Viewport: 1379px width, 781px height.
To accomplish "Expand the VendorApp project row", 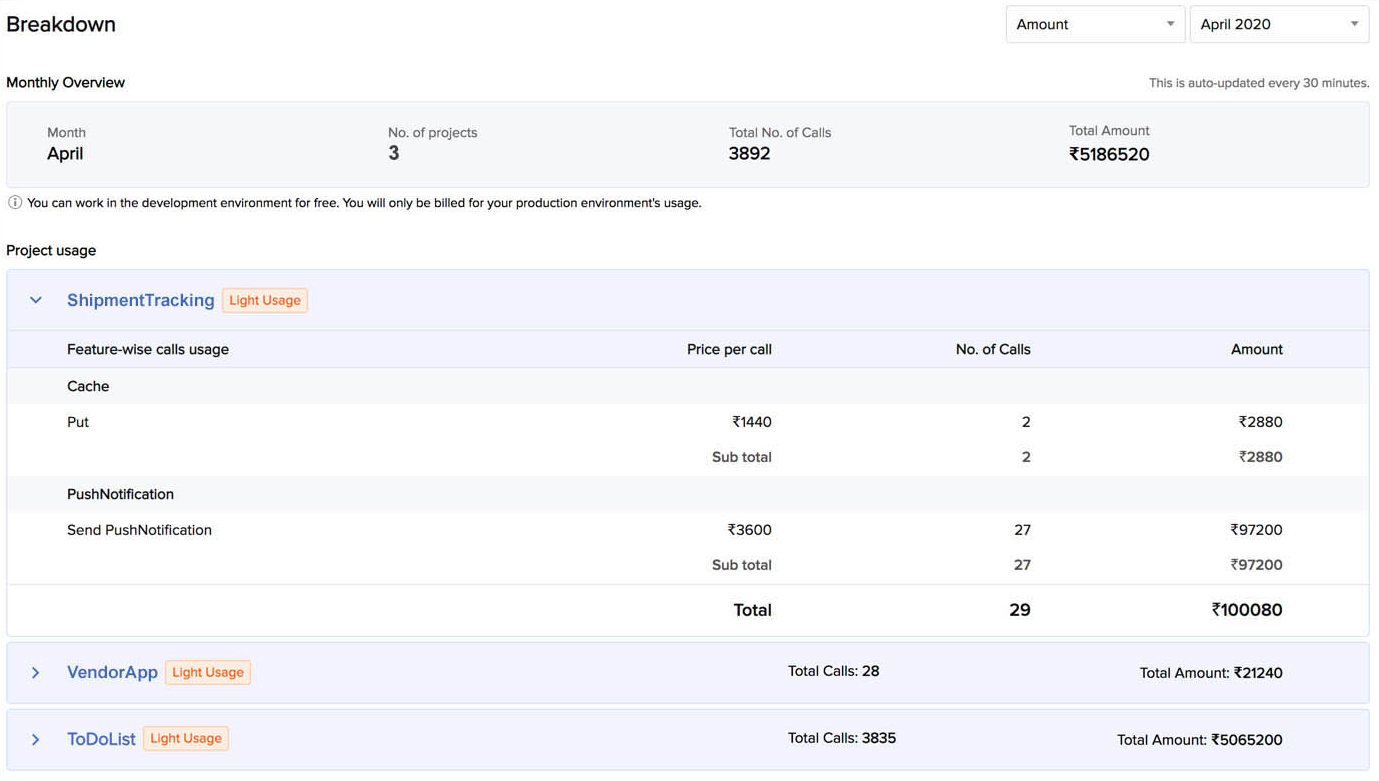I will pos(35,672).
